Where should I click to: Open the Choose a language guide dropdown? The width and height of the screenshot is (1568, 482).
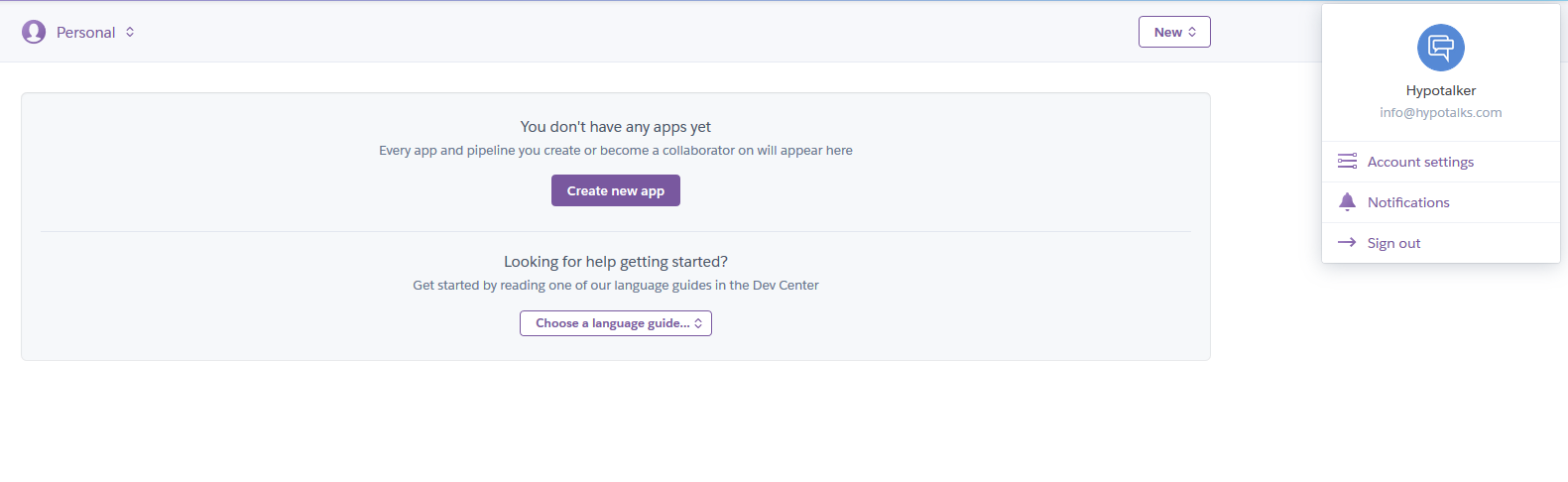[616, 323]
